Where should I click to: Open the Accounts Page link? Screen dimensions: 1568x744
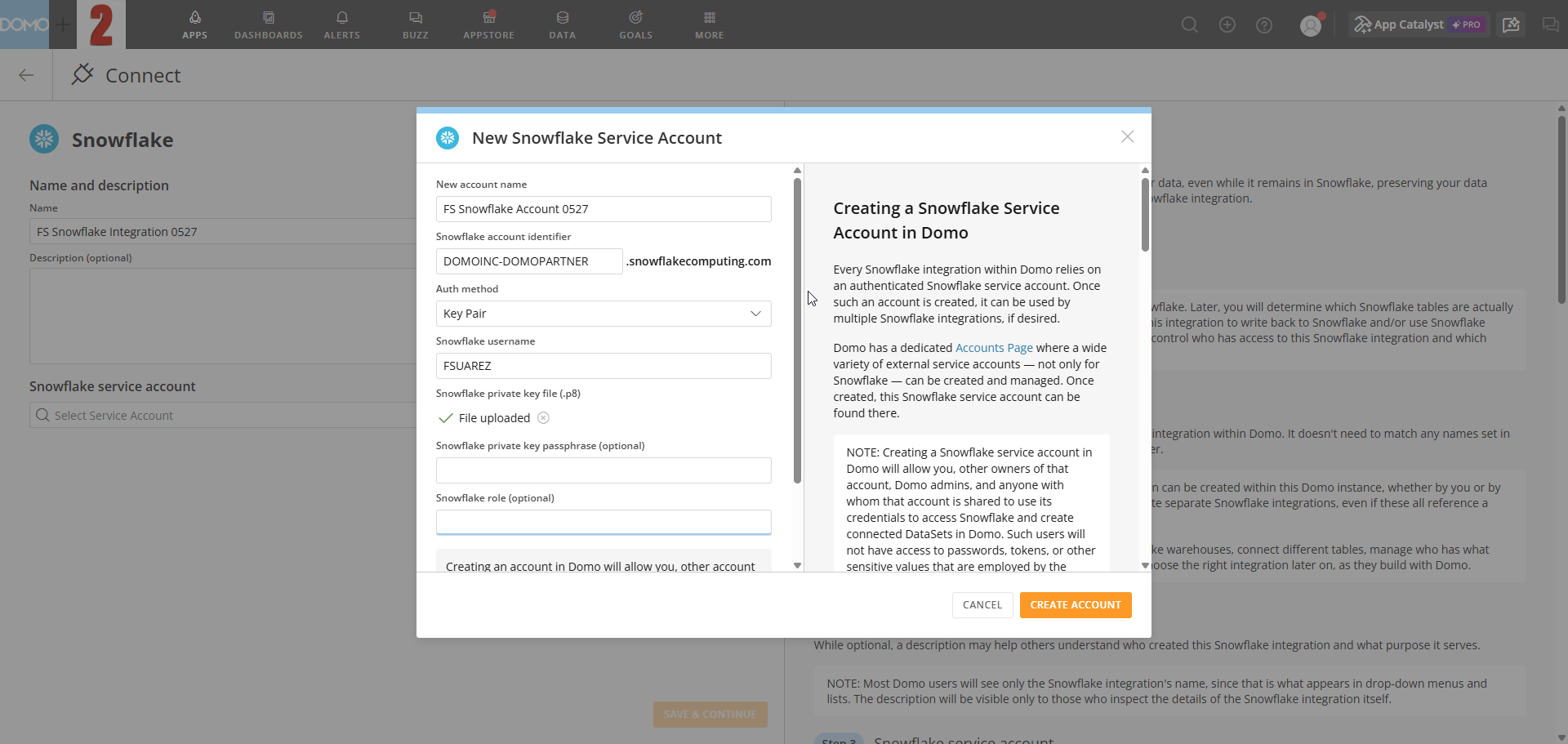click(994, 348)
